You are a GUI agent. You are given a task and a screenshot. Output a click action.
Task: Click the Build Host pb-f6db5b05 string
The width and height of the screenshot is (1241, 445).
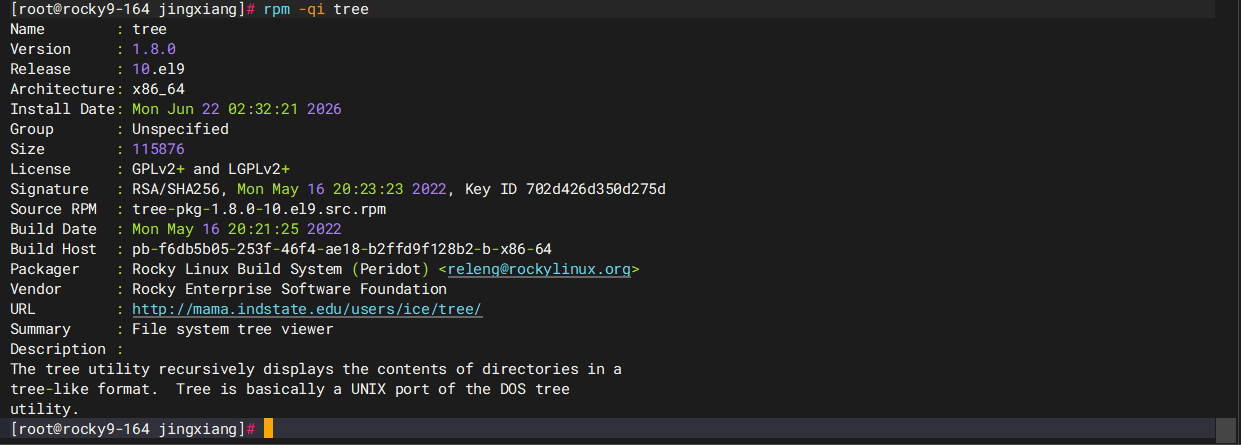[x=341, y=249]
